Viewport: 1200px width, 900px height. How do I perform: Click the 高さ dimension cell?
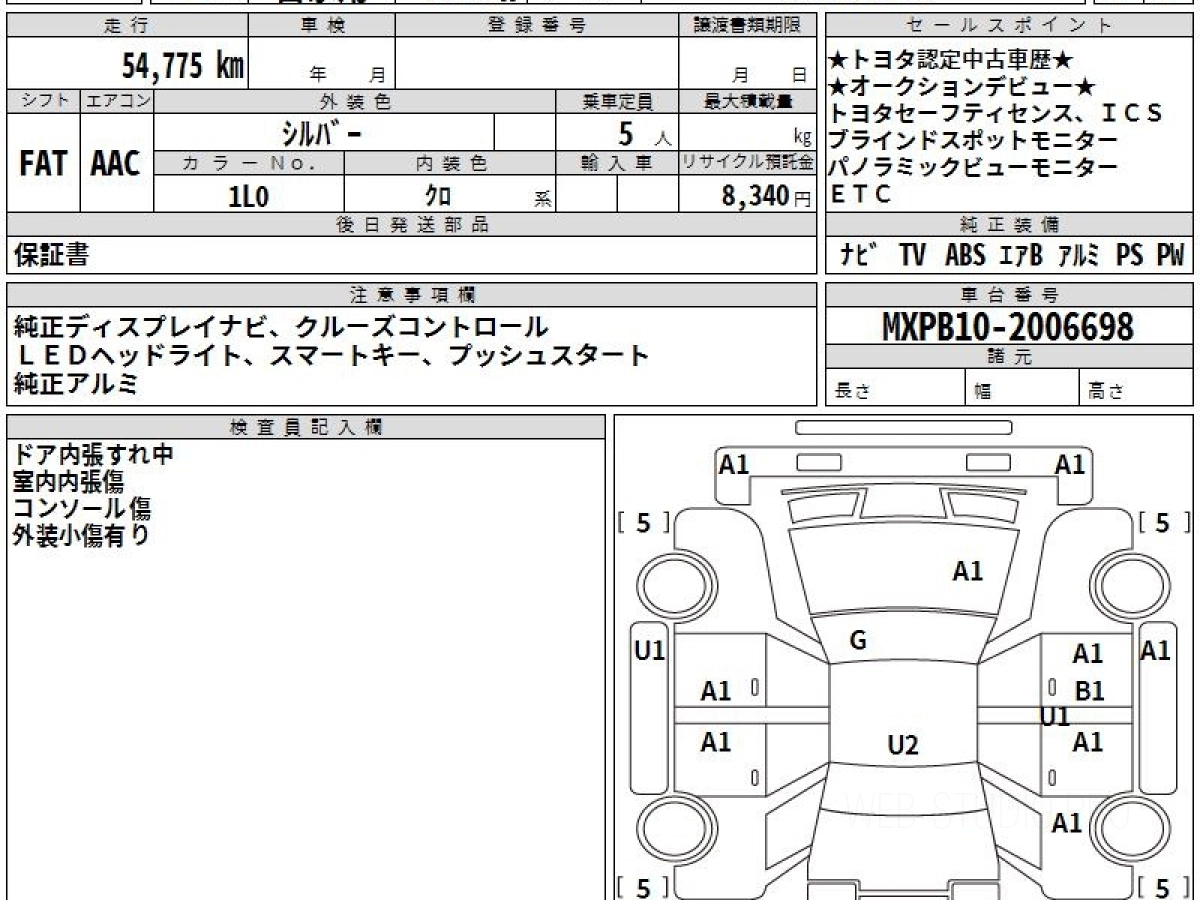pyautogui.click(x=1137, y=388)
